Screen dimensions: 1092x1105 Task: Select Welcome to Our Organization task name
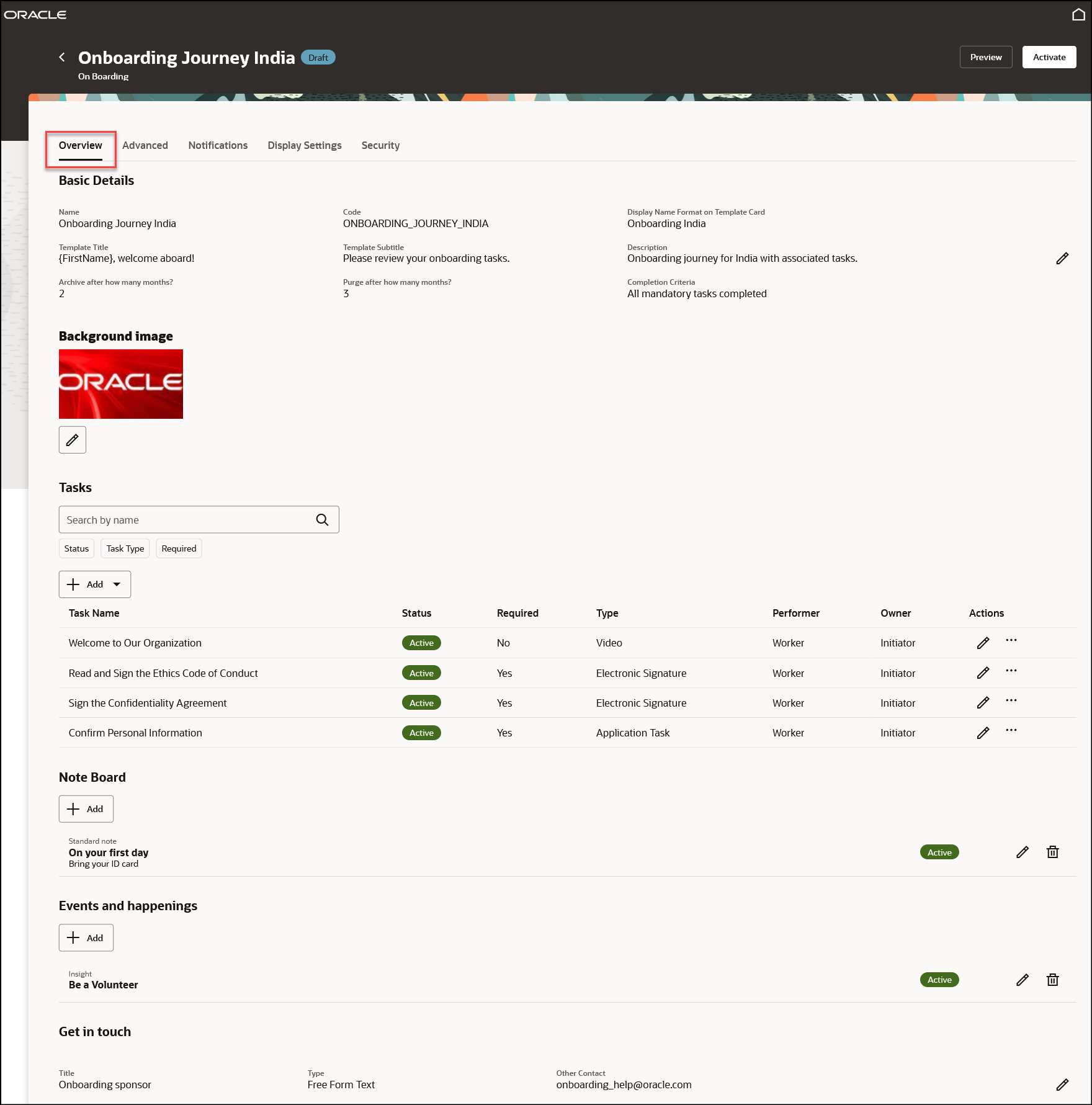[135, 643]
